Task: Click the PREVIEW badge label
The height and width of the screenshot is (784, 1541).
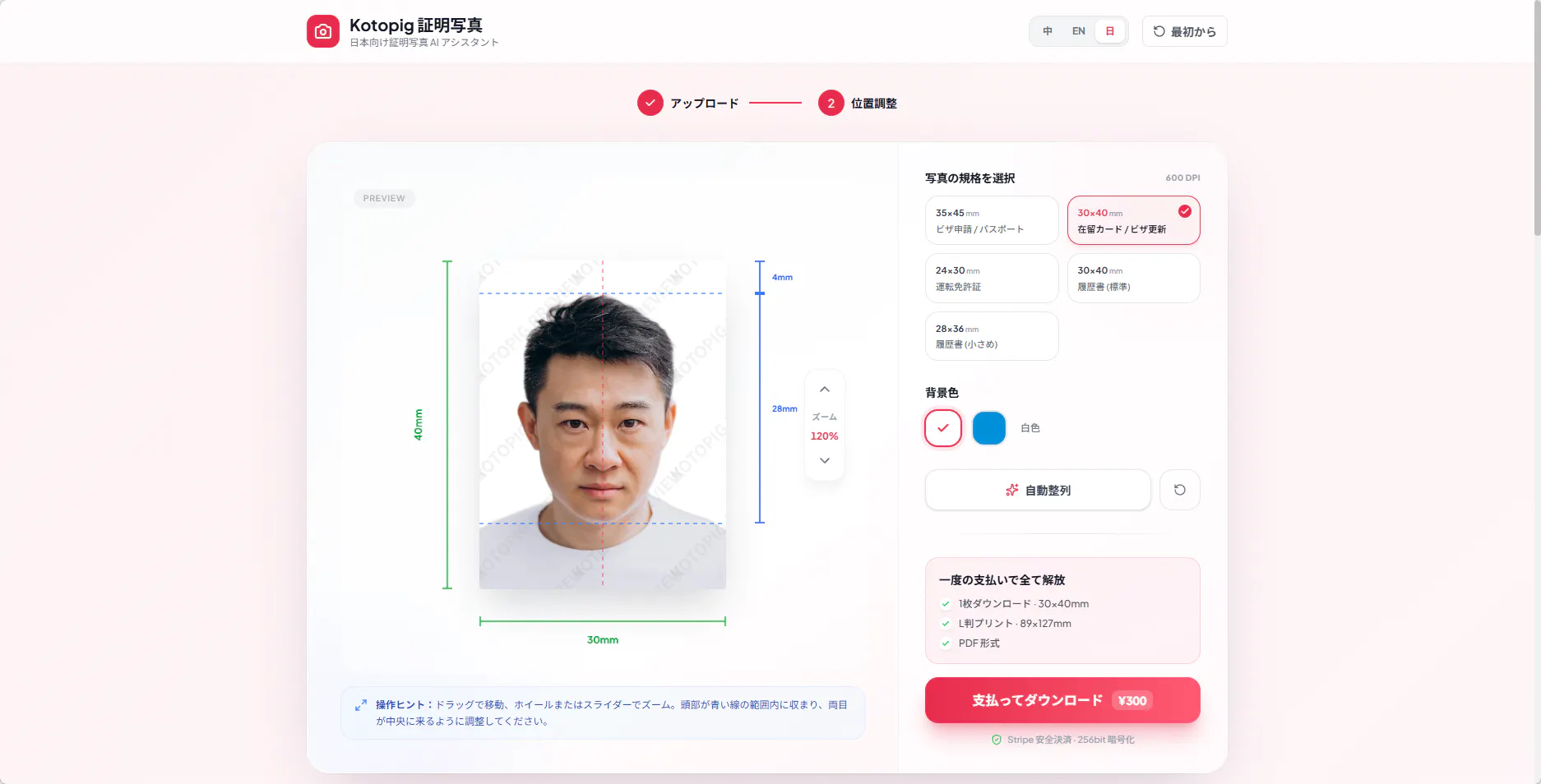Action: 384,198
